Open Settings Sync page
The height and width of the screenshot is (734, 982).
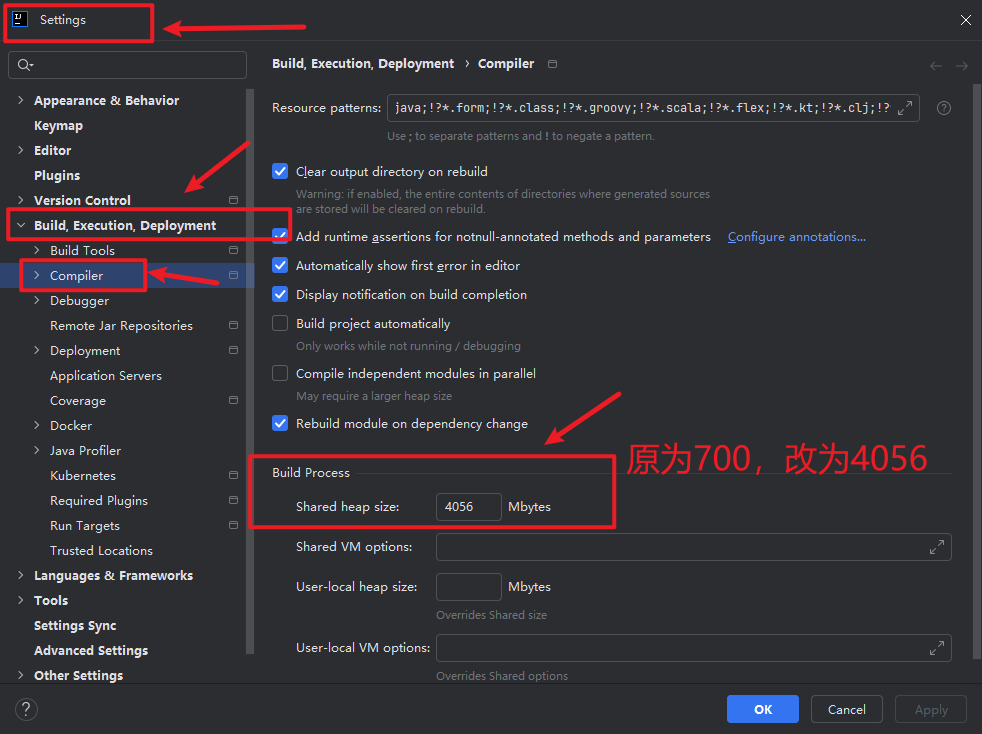[75, 626]
